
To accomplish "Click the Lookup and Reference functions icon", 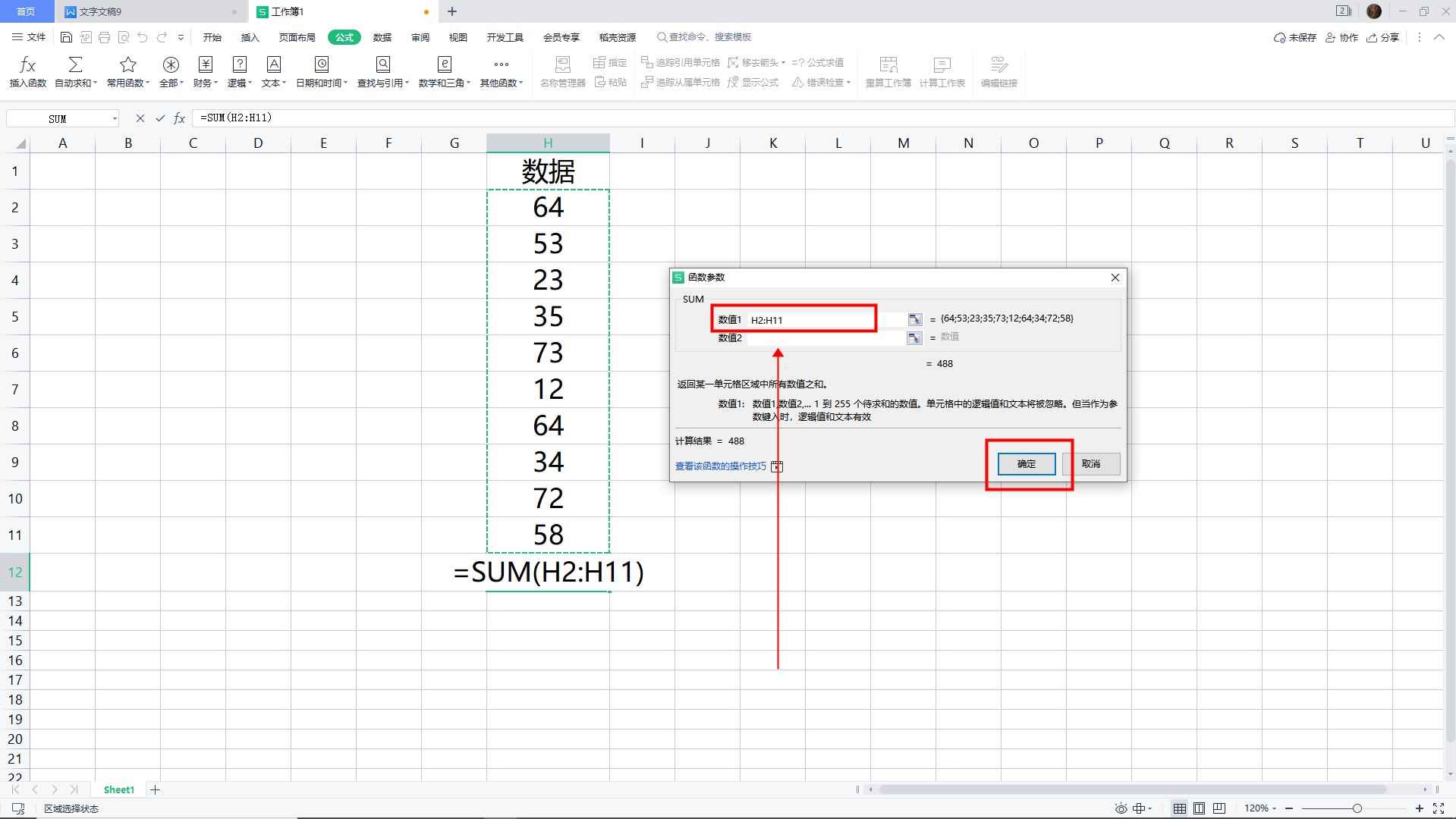I will coord(382,71).
